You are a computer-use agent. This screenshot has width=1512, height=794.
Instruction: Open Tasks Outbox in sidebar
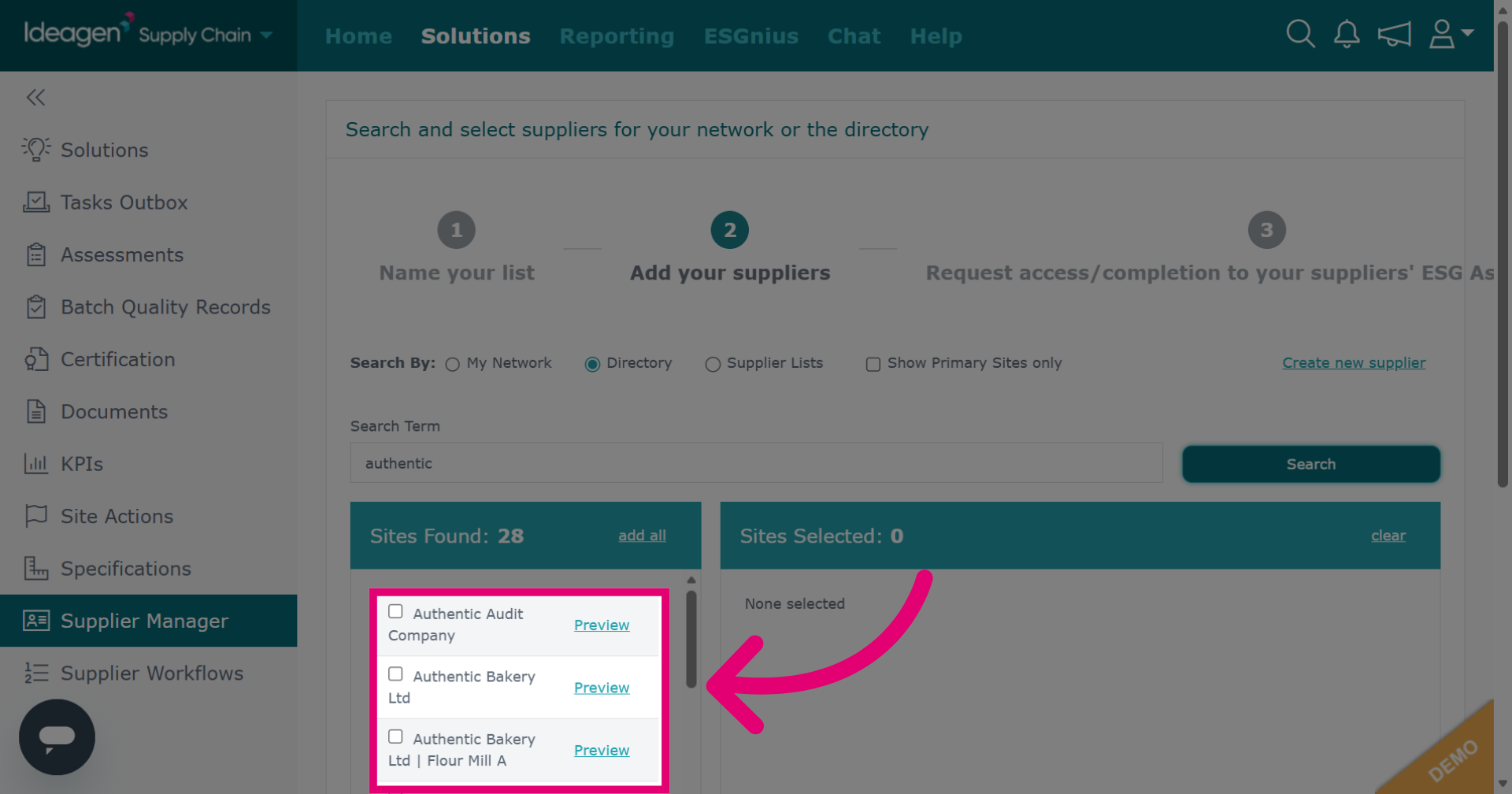click(x=124, y=202)
